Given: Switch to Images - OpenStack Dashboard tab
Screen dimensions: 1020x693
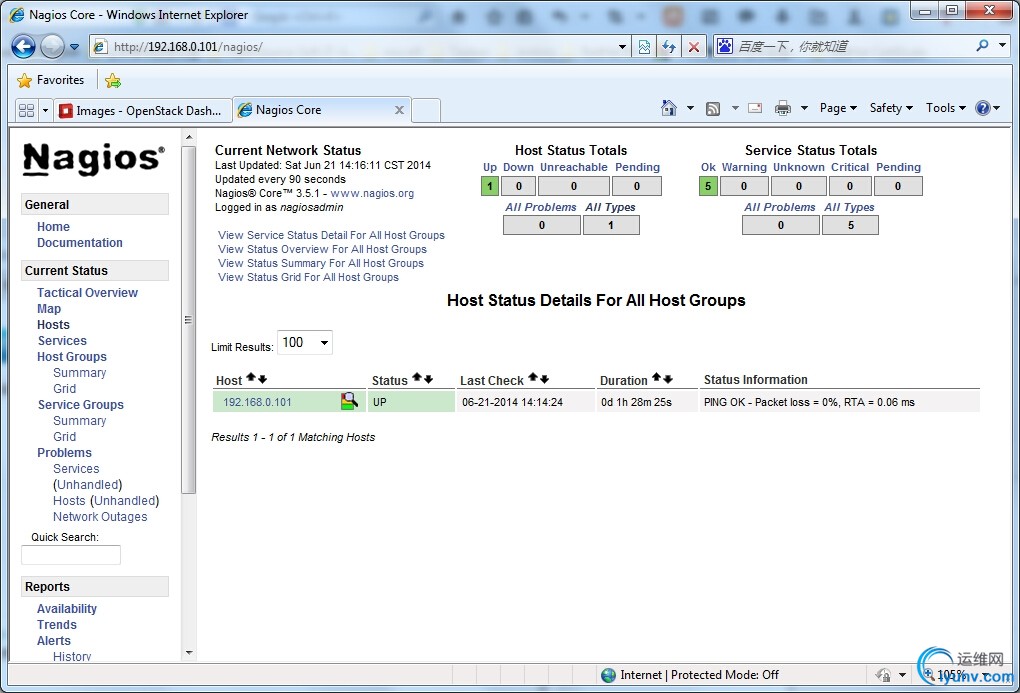Looking at the screenshot, I should [142, 111].
